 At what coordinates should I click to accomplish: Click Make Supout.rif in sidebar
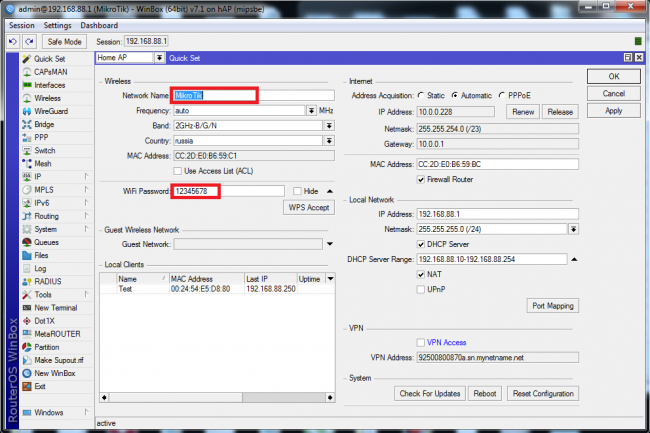coord(58,360)
